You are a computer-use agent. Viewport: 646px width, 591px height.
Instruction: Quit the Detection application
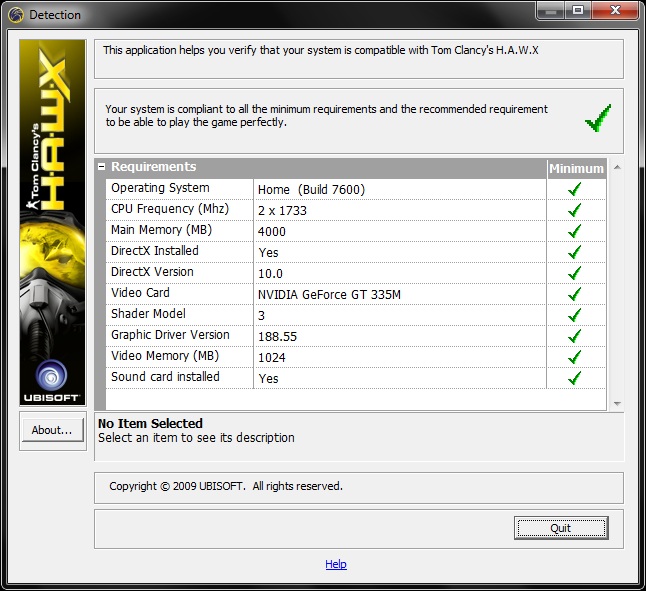[561, 528]
